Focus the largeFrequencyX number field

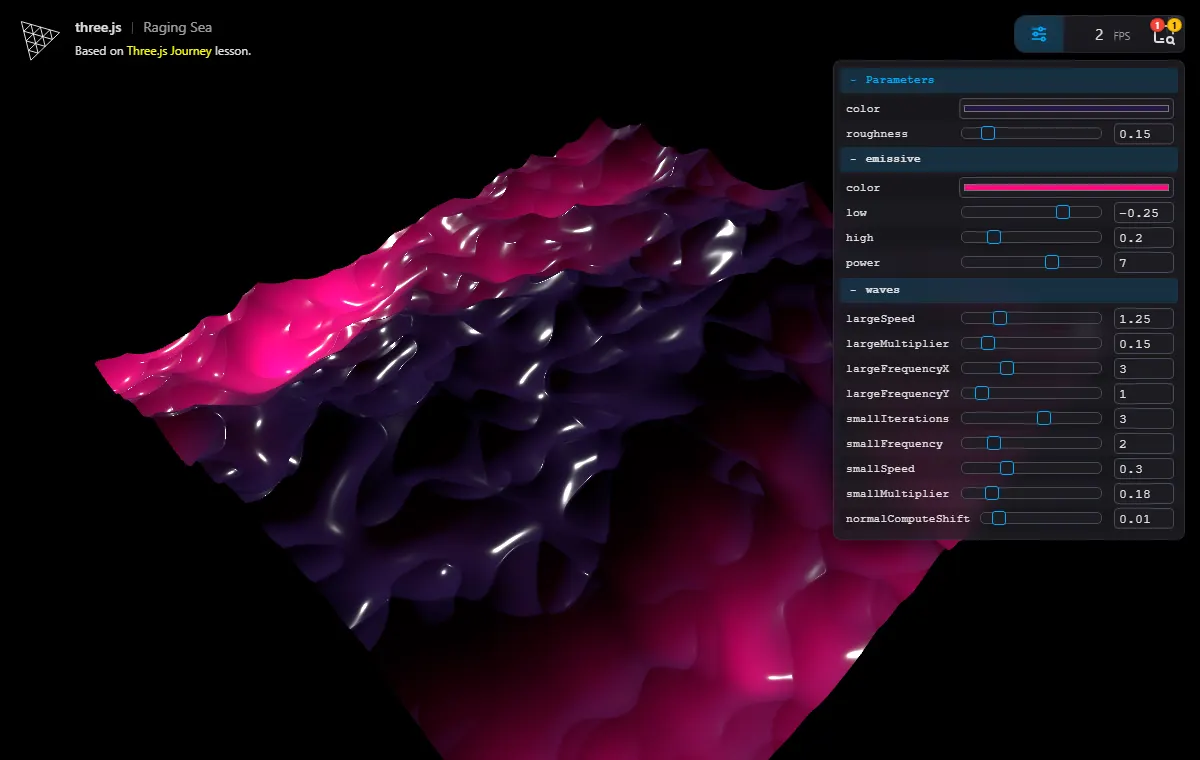coord(1143,369)
